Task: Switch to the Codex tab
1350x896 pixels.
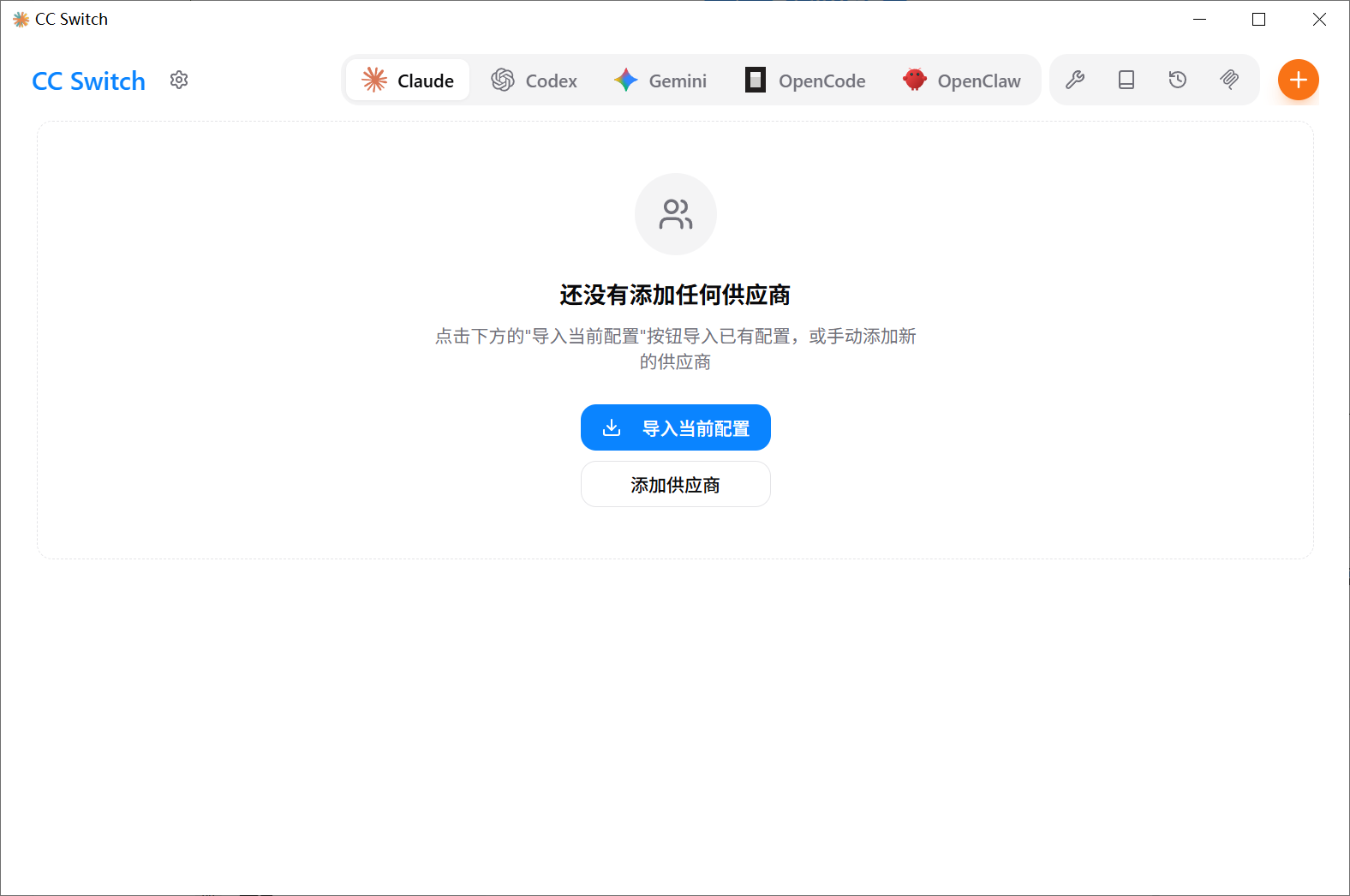Action: pyautogui.click(x=534, y=81)
